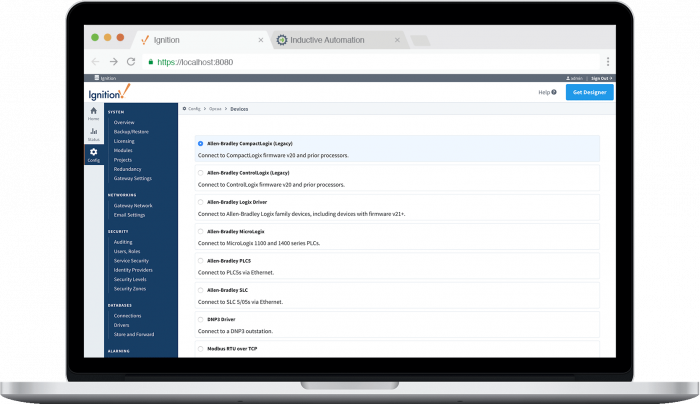Image resolution: width=700 pixels, height=404 pixels.
Task: Open the browser three-dot menu
Action: click(x=608, y=62)
